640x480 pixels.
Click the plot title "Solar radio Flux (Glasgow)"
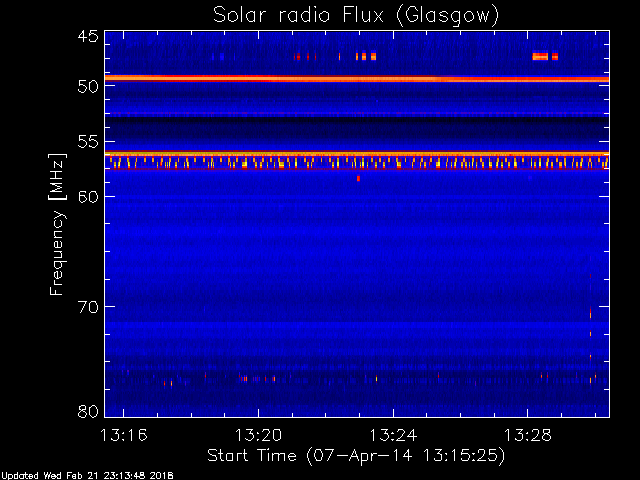point(356,16)
